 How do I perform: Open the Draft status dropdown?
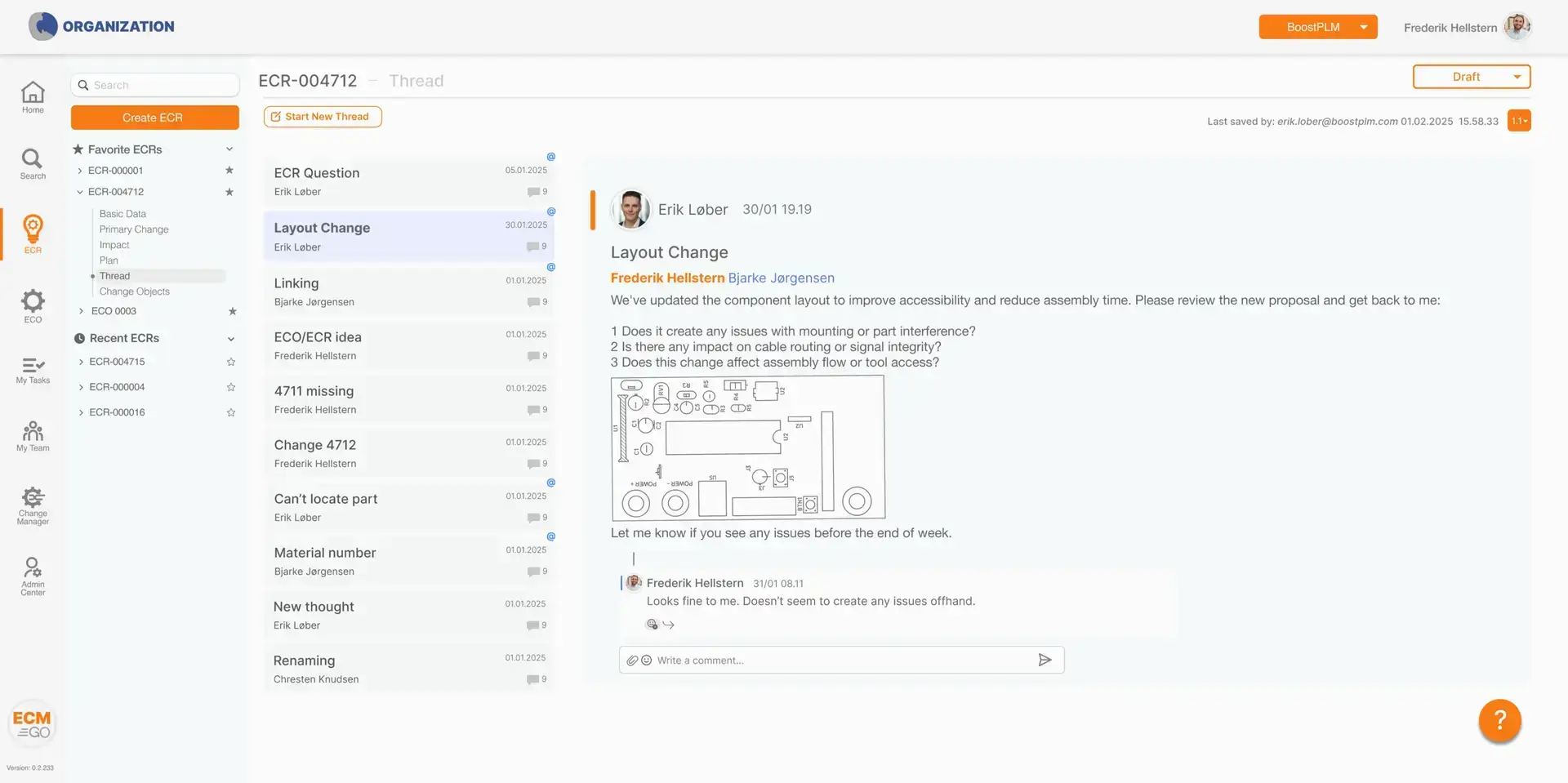coord(1472,77)
